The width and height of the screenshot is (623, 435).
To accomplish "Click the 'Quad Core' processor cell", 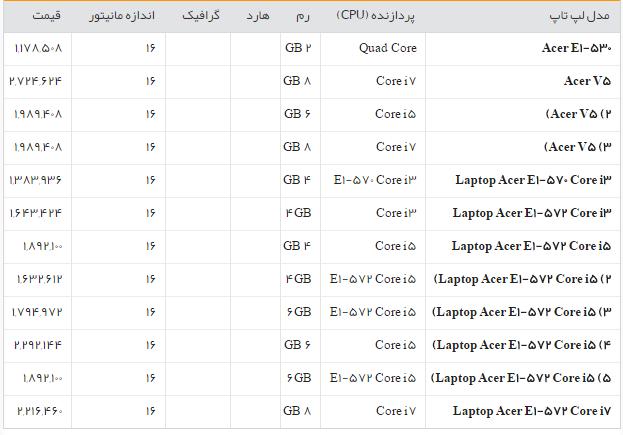I will [x=388, y=48].
